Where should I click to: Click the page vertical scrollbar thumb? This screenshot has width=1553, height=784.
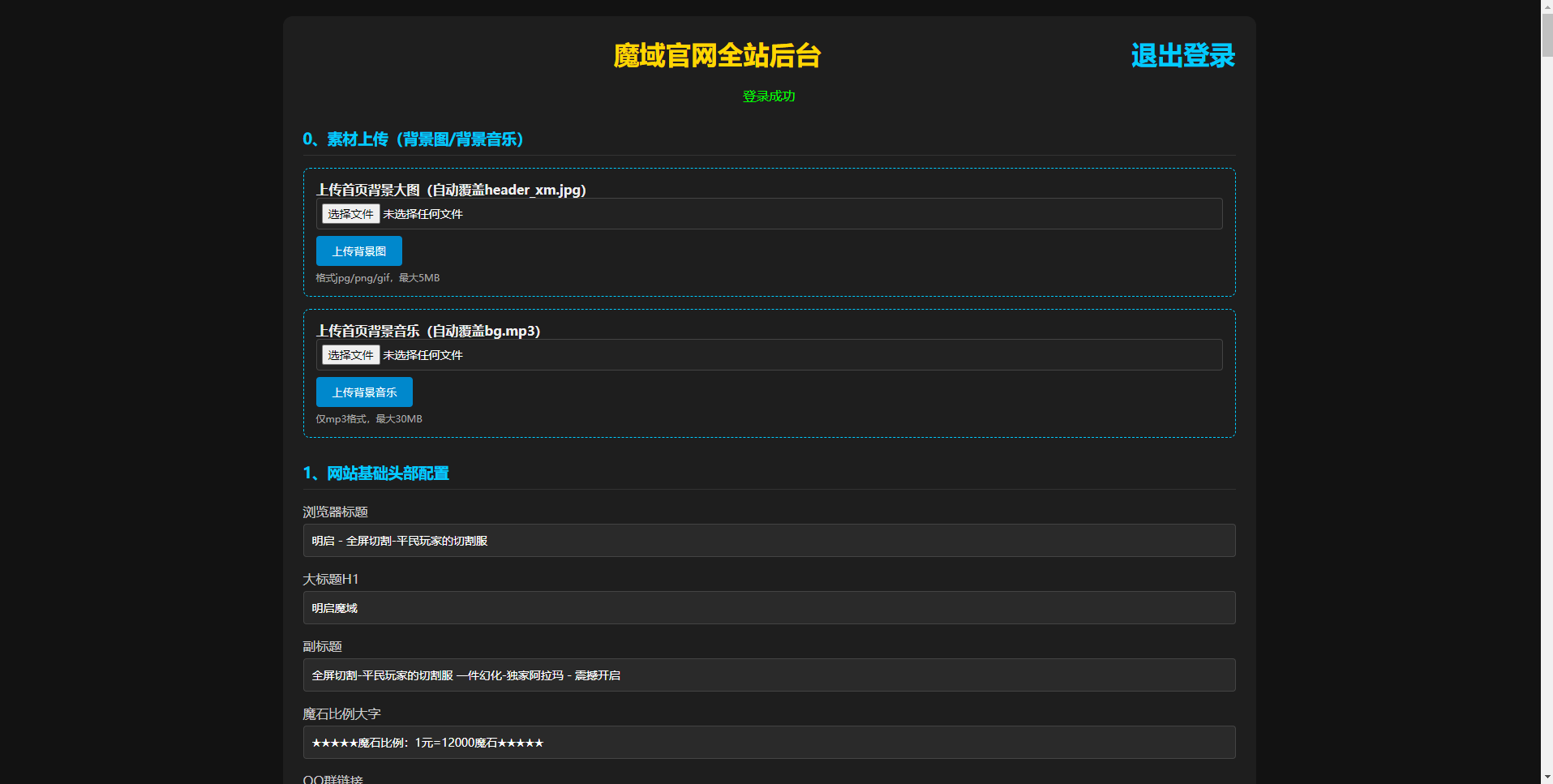pos(1547,35)
